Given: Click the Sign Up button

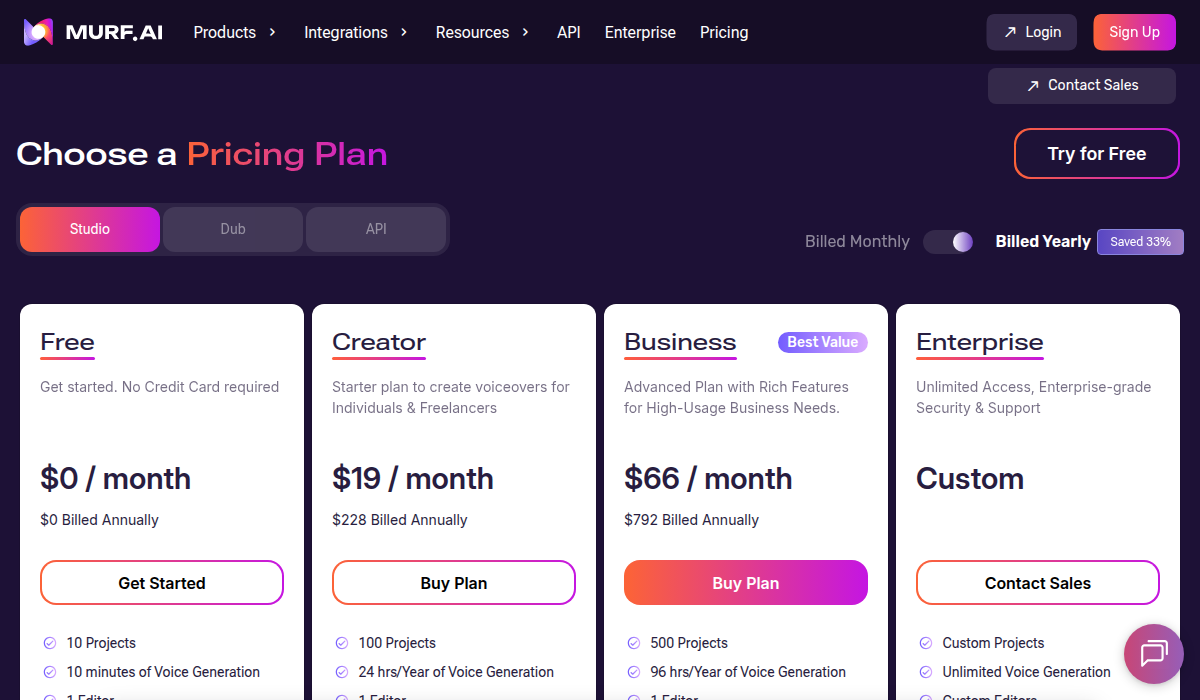Looking at the screenshot, I should tap(1134, 31).
